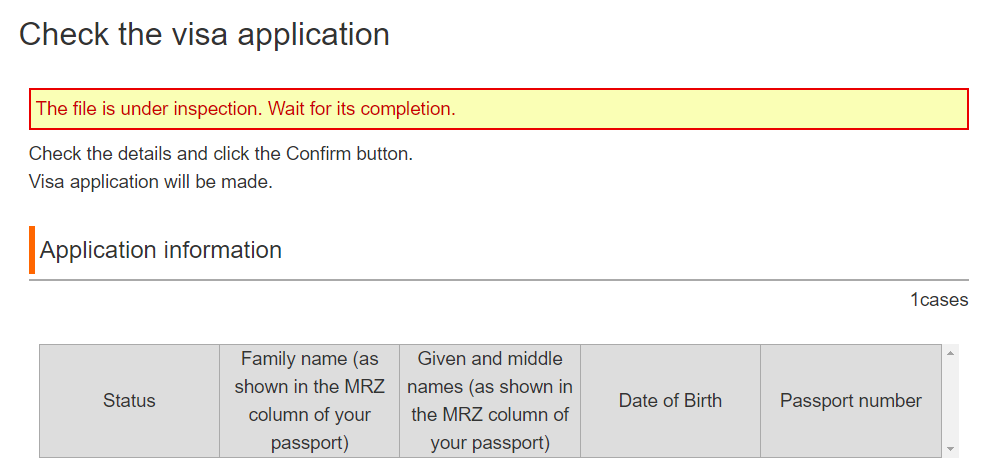The image size is (990, 458).
Task: Click the table scrollbar up arrow
Action: [950, 353]
